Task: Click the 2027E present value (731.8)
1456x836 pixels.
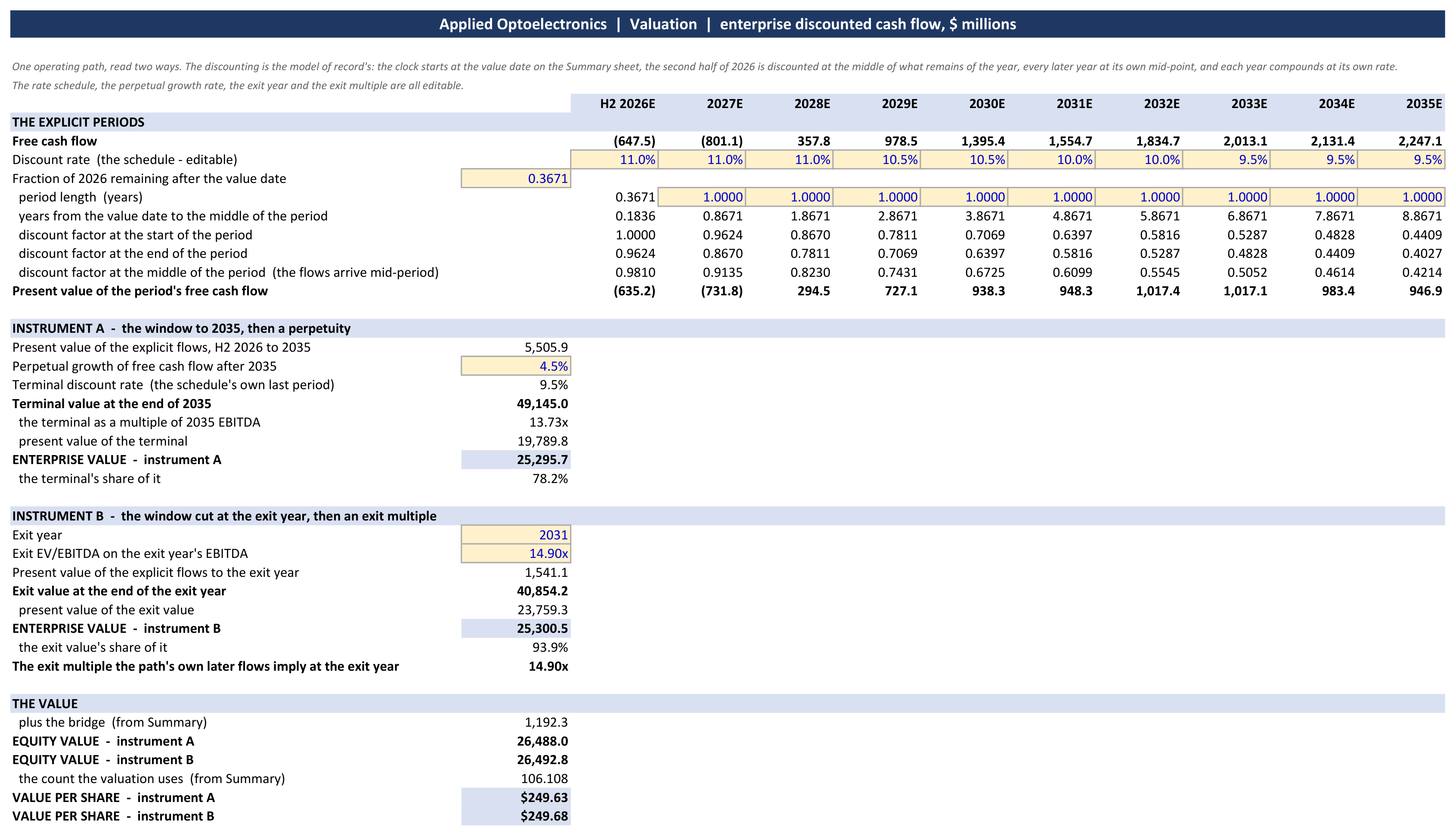Action: tap(722, 291)
